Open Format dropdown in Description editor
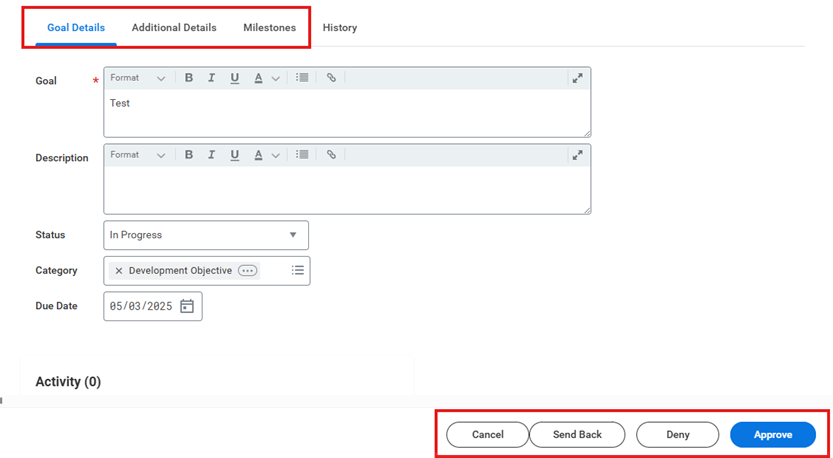 pos(138,155)
